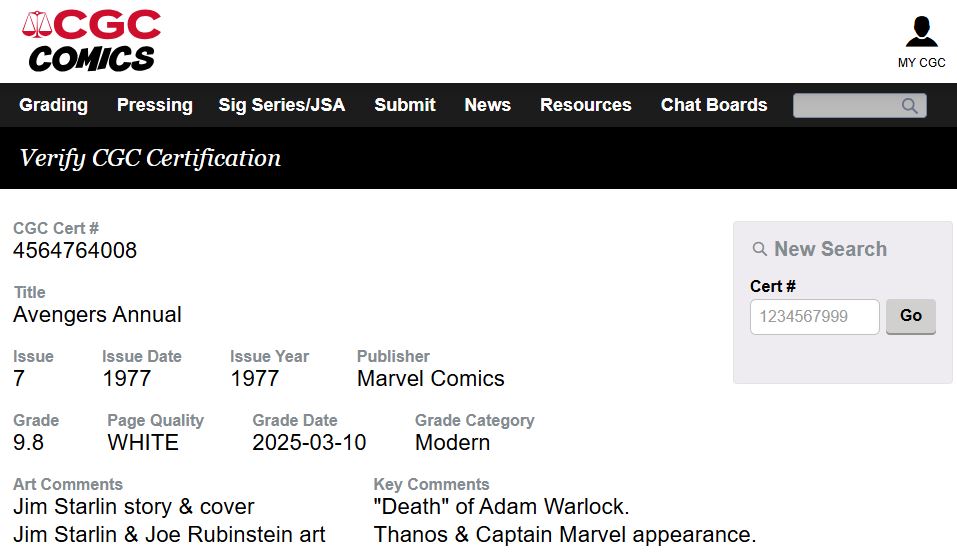
Task: Click the CGC Comics logo
Action: tap(92, 41)
